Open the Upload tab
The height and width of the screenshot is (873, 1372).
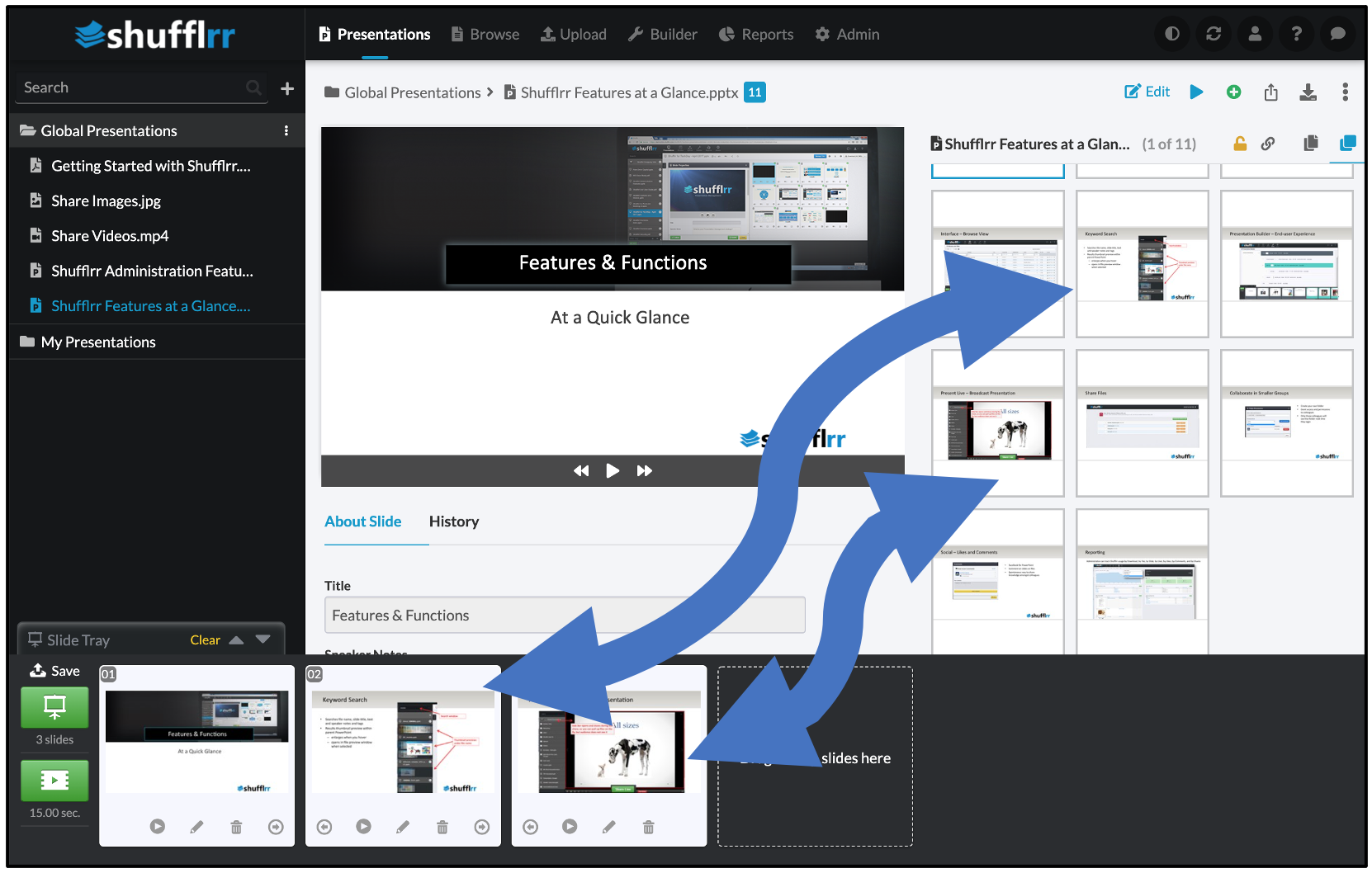pos(573,34)
